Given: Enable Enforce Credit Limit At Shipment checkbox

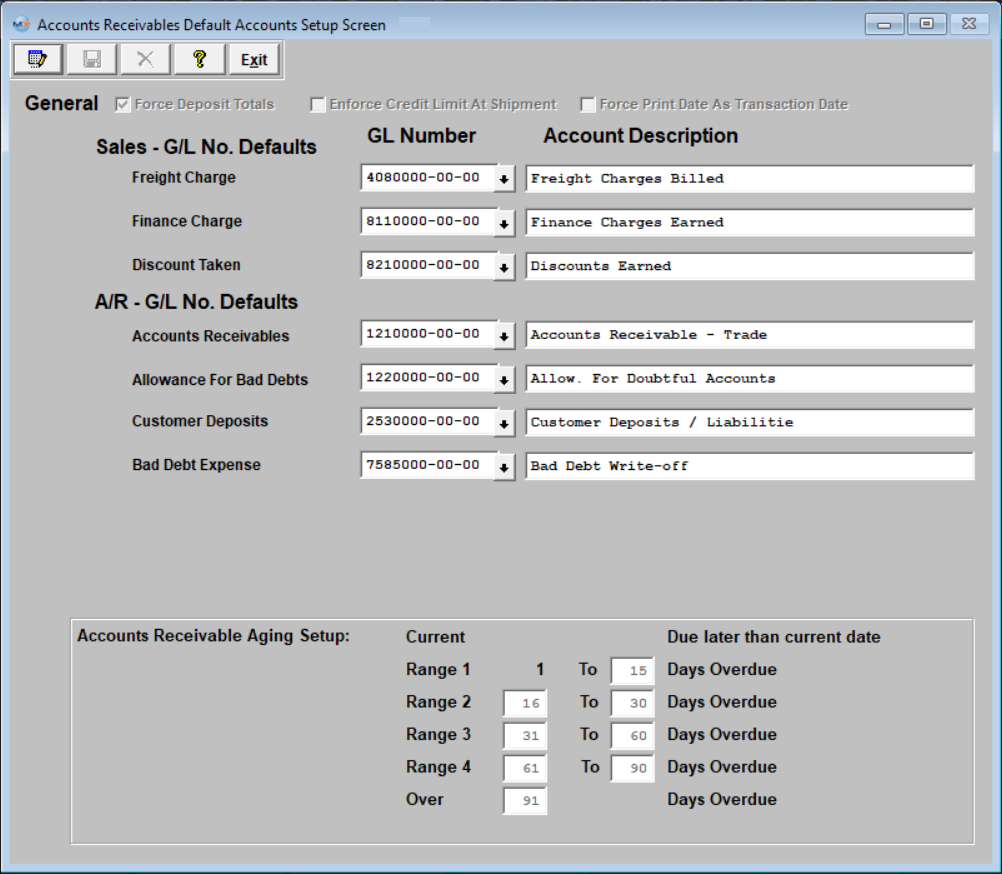Looking at the screenshot, I should [318, 104].
